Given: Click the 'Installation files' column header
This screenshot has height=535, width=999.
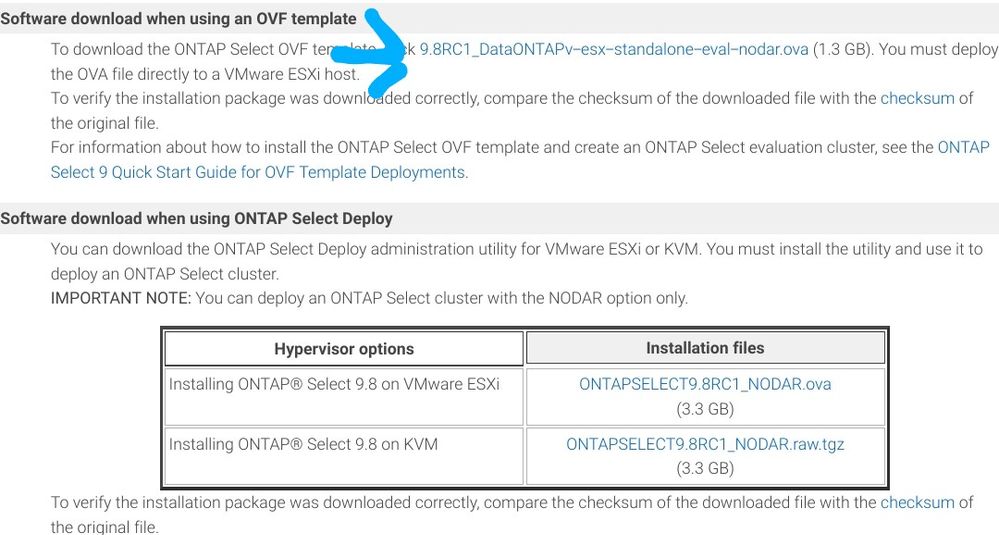Looking at the screenshot, I should pyautogui.click(x=705, y=348).
